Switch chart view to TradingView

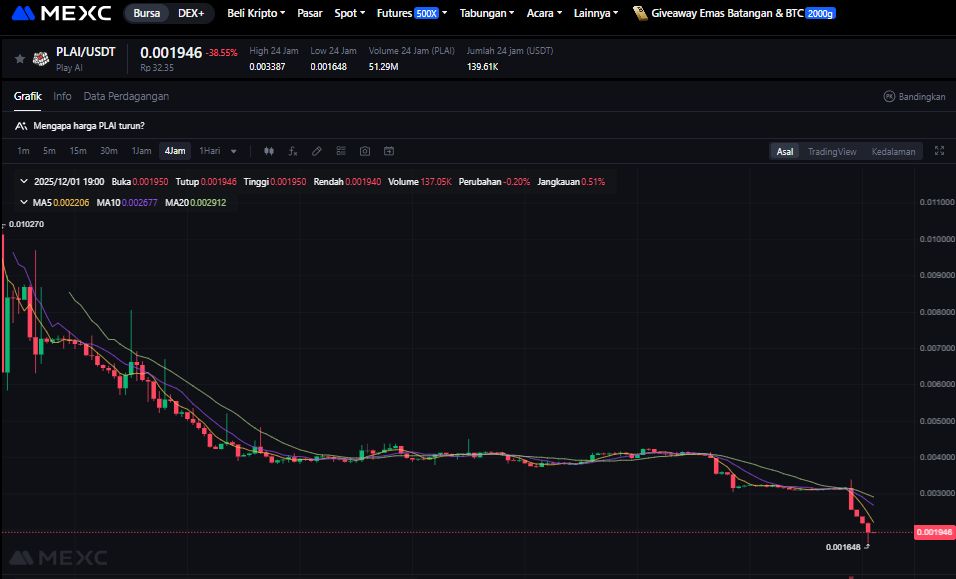832,151
